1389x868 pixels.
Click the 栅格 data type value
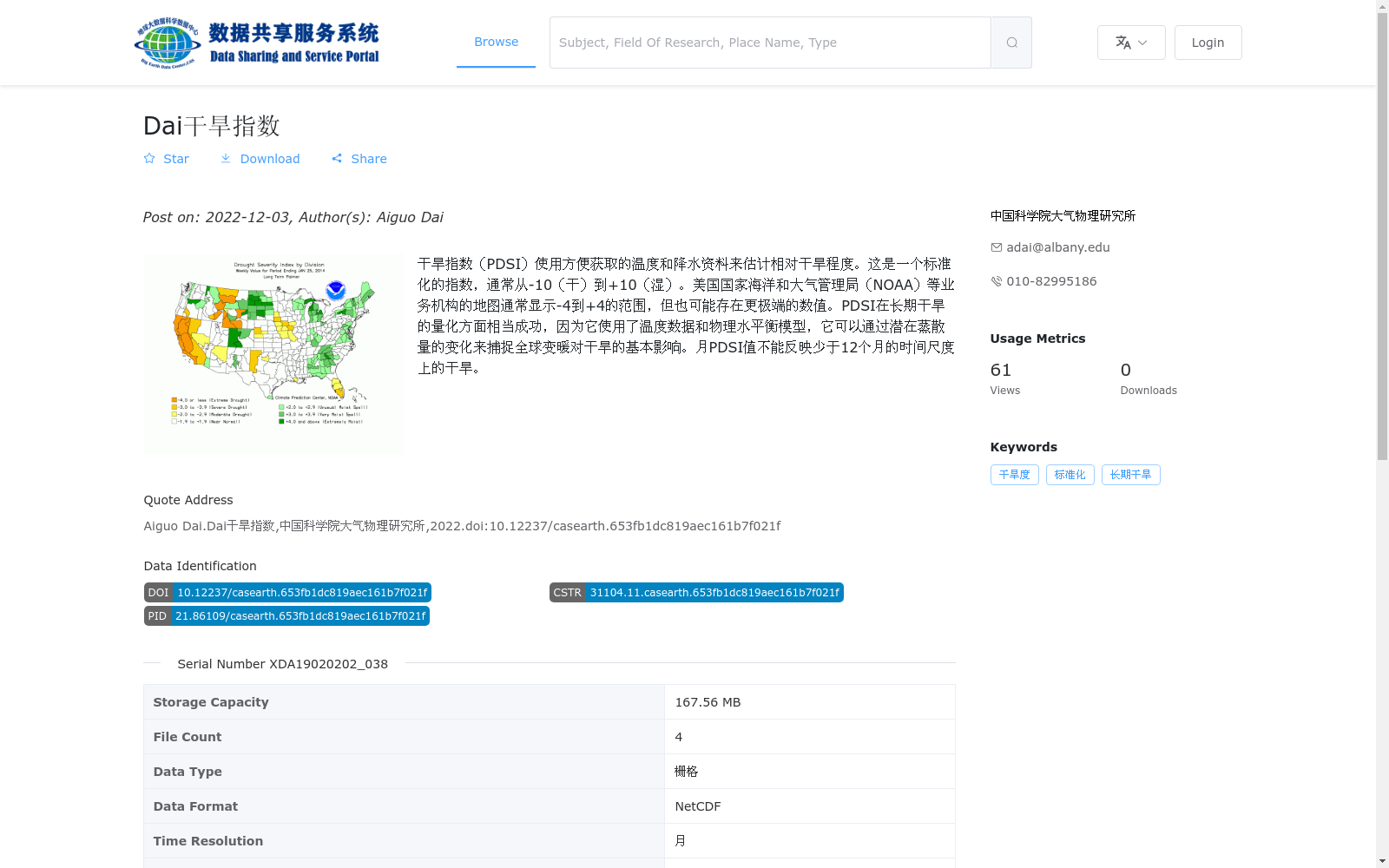(686, 772)
